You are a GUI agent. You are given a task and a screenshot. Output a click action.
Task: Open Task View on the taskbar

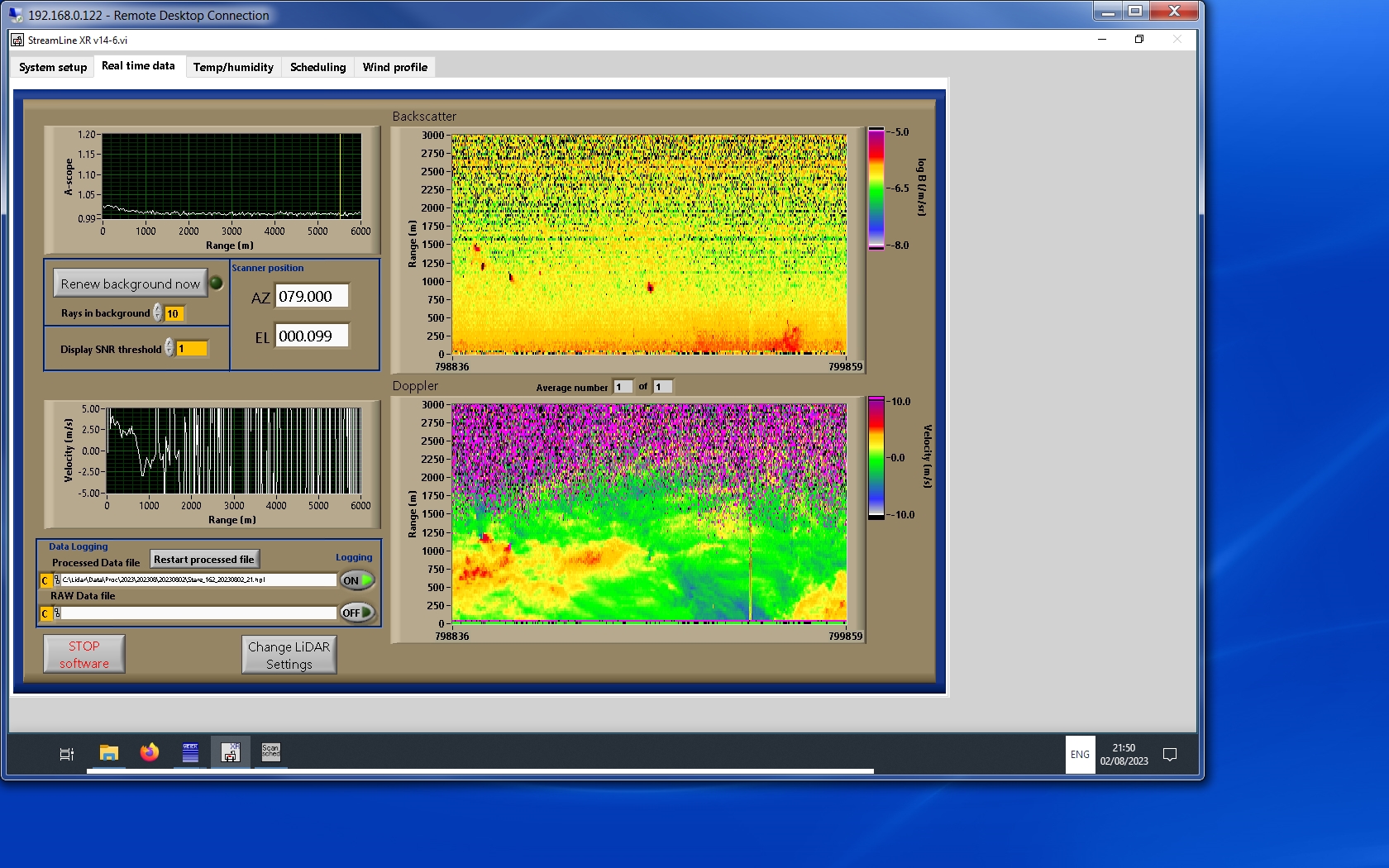pos(67,754)
